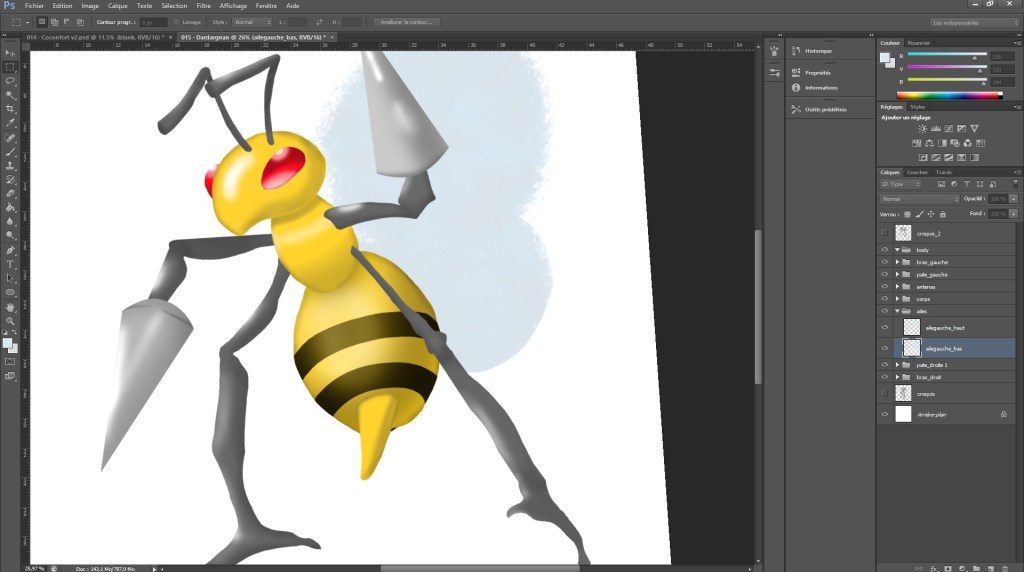Show the croquis_2 layer
1024x572 pixels.
click(x=884, y=232)
